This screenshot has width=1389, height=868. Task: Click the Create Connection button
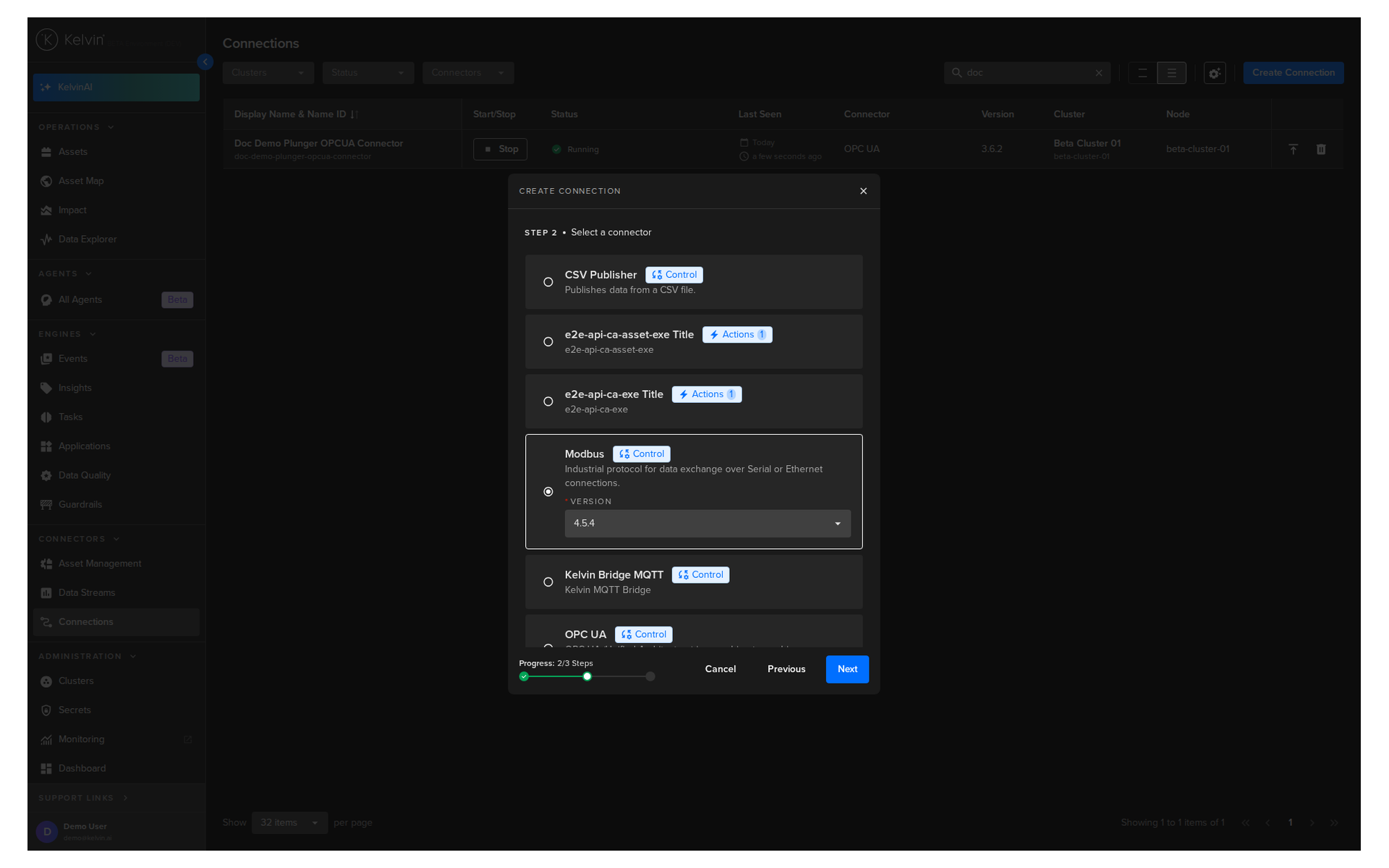pos(1294,73)
